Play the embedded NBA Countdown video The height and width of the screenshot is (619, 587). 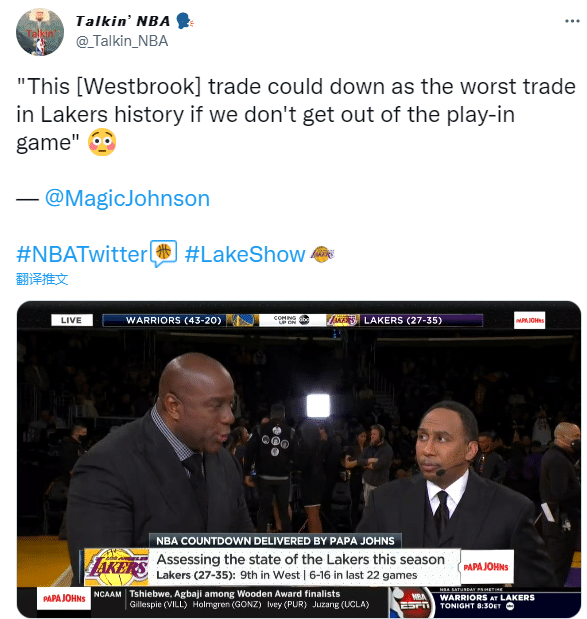point(299,459)
